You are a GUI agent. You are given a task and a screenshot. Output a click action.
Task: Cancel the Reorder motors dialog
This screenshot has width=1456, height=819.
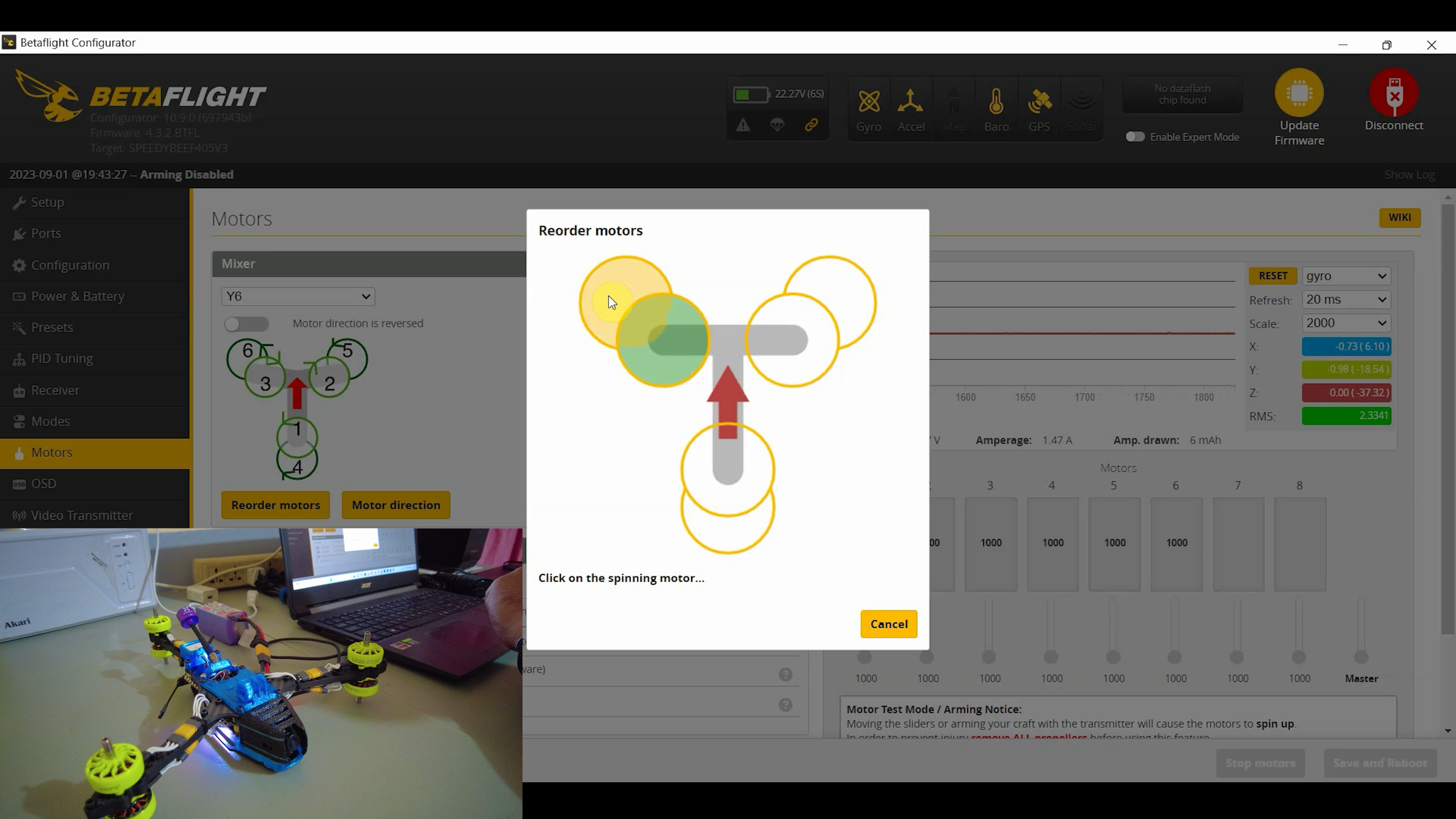[x=889, y=624]
